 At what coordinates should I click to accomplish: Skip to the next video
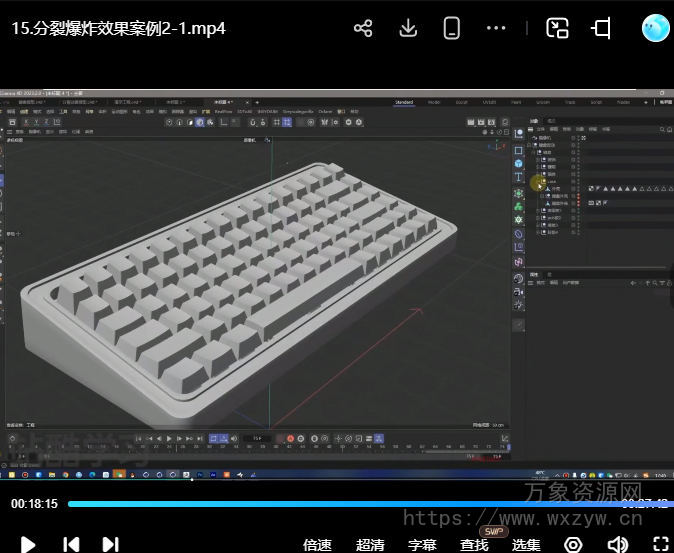110,544
